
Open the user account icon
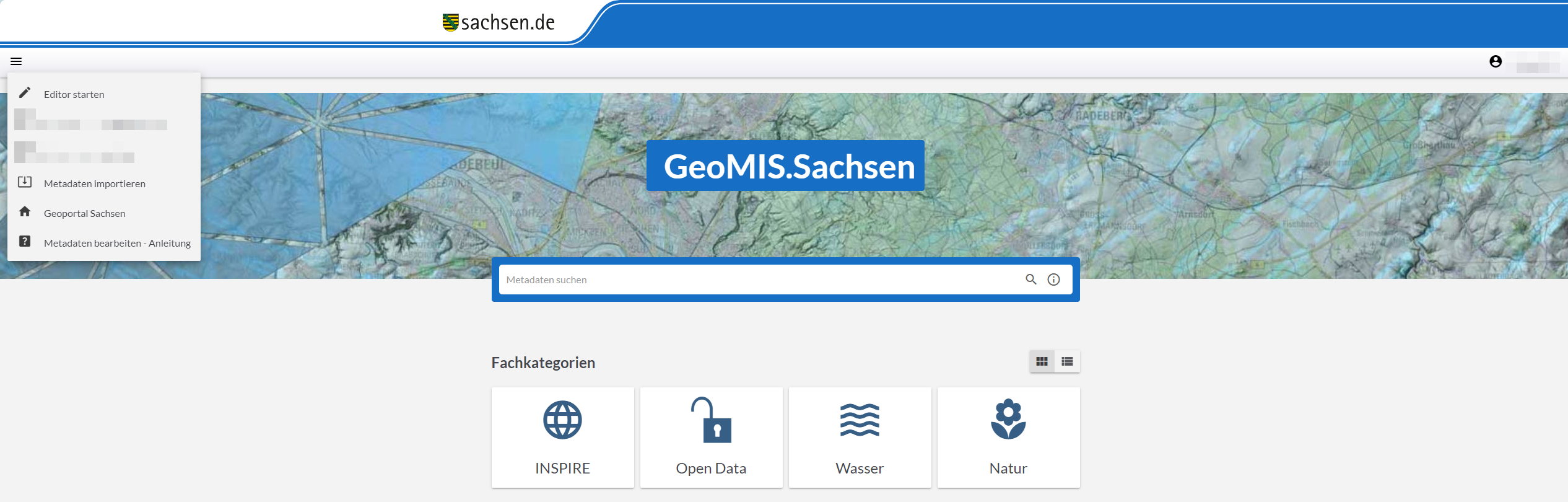[x=1496, y=61]
